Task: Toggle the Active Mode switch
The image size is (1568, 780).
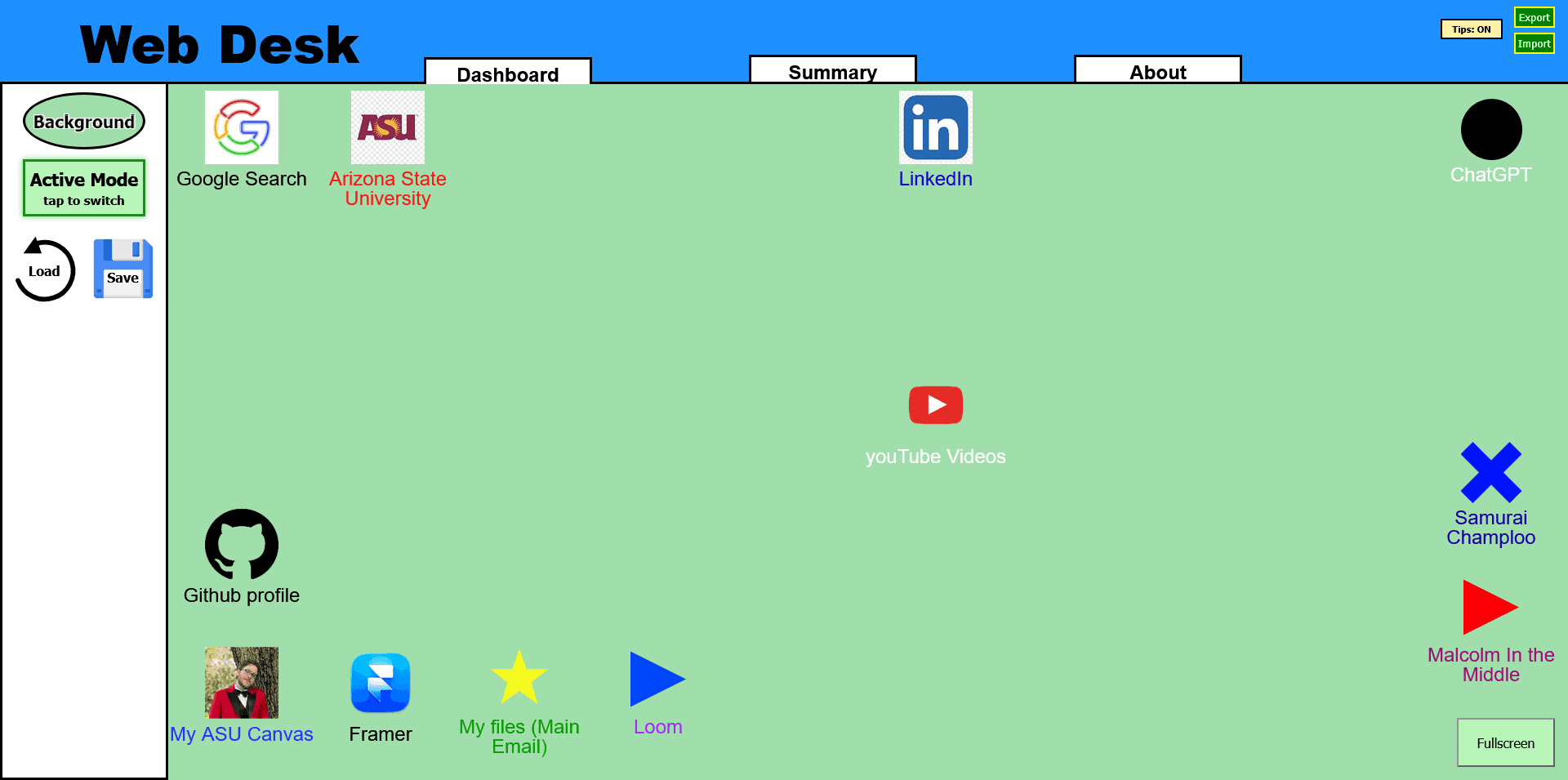Action: tap(84, 188)
